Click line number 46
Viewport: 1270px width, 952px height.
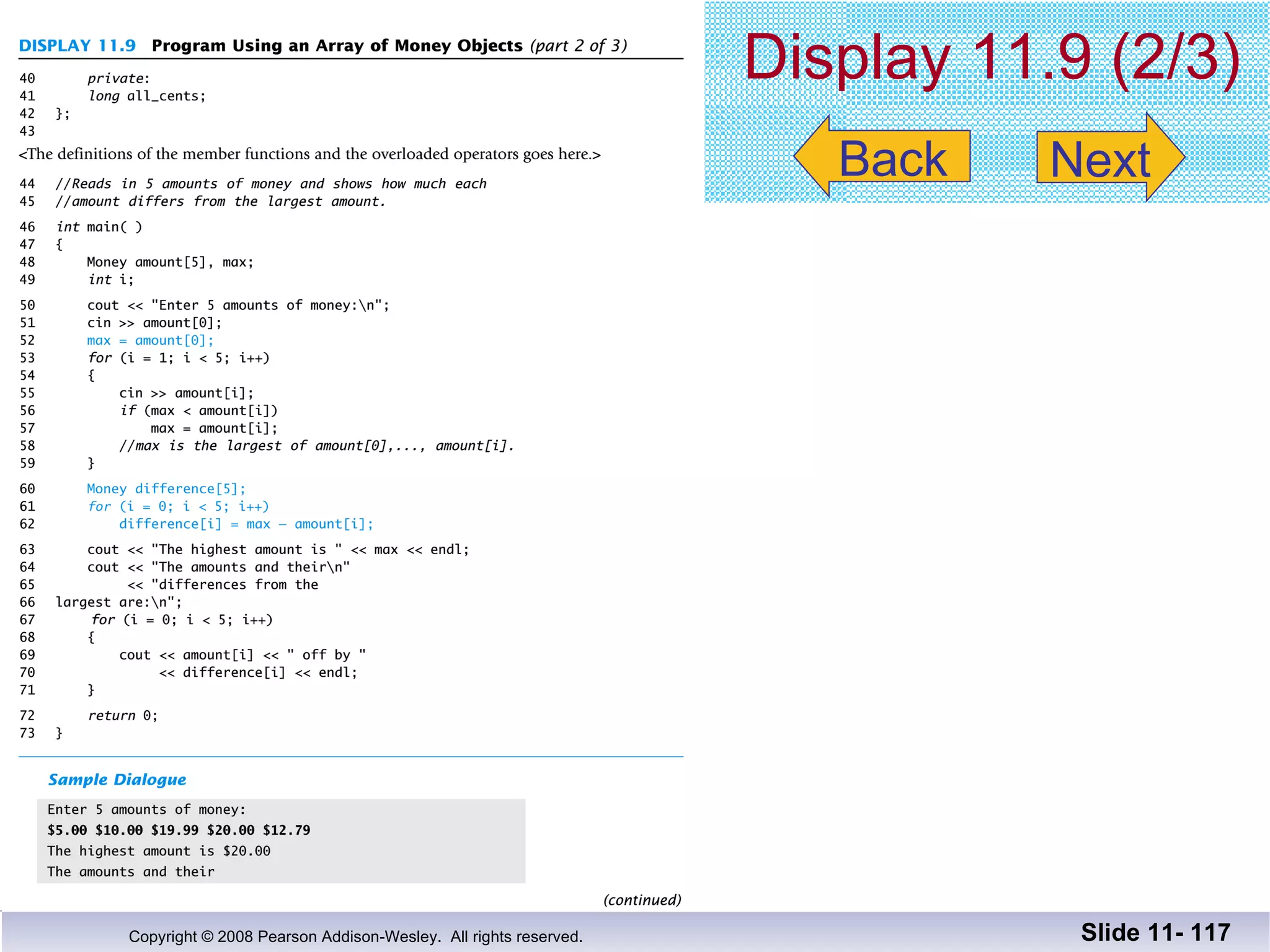point(27,227)
